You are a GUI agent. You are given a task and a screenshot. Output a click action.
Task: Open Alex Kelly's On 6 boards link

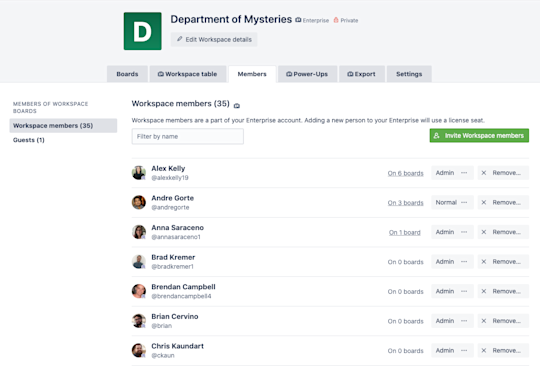coord(405,173)
